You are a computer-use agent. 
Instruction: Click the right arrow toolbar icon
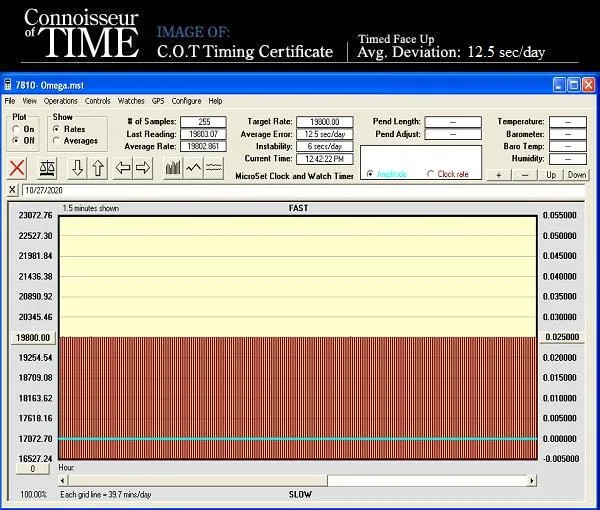[x=143, y=168]
